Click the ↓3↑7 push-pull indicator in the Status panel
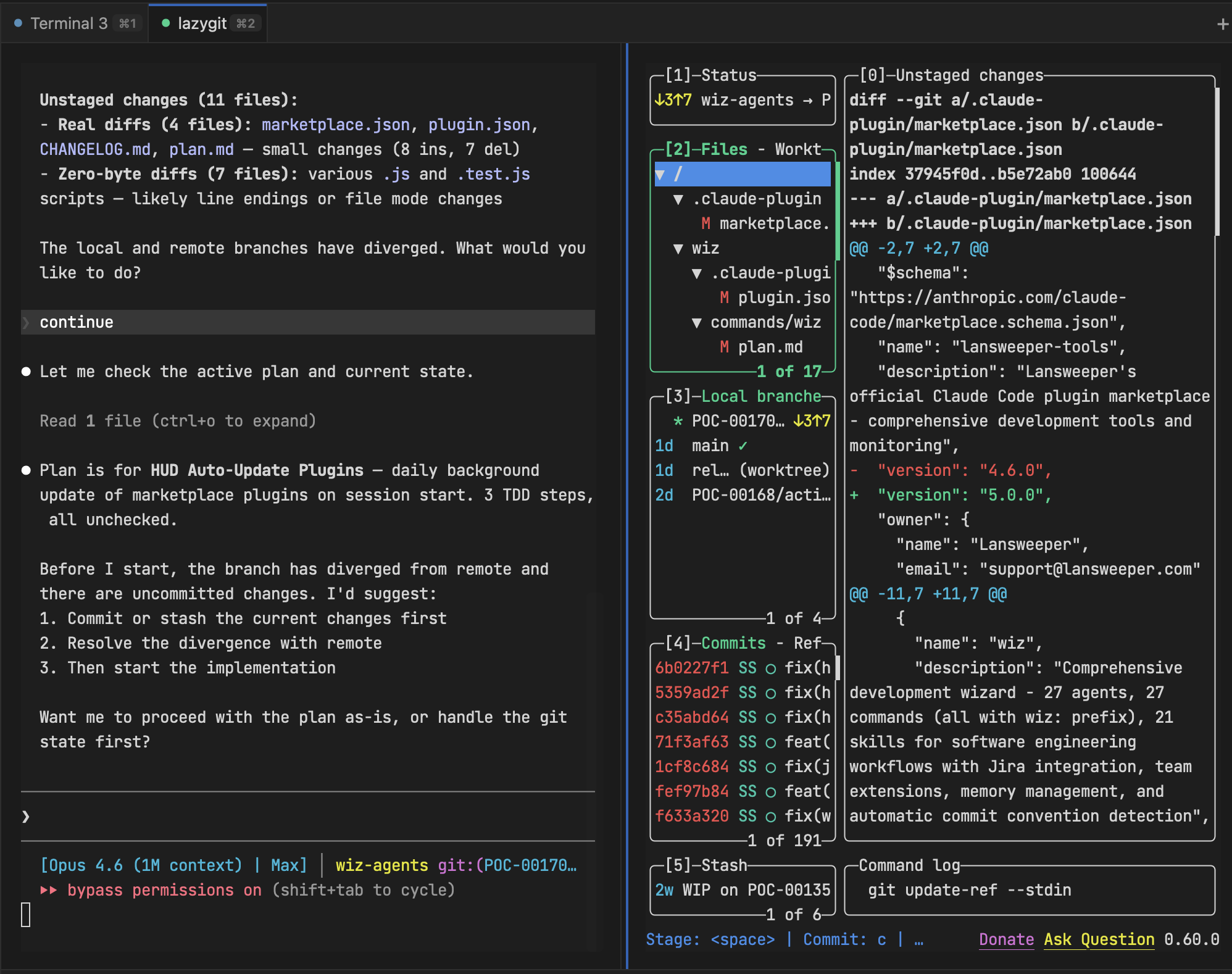Viewport: 1232px width, 974px height. click(673, 100)
